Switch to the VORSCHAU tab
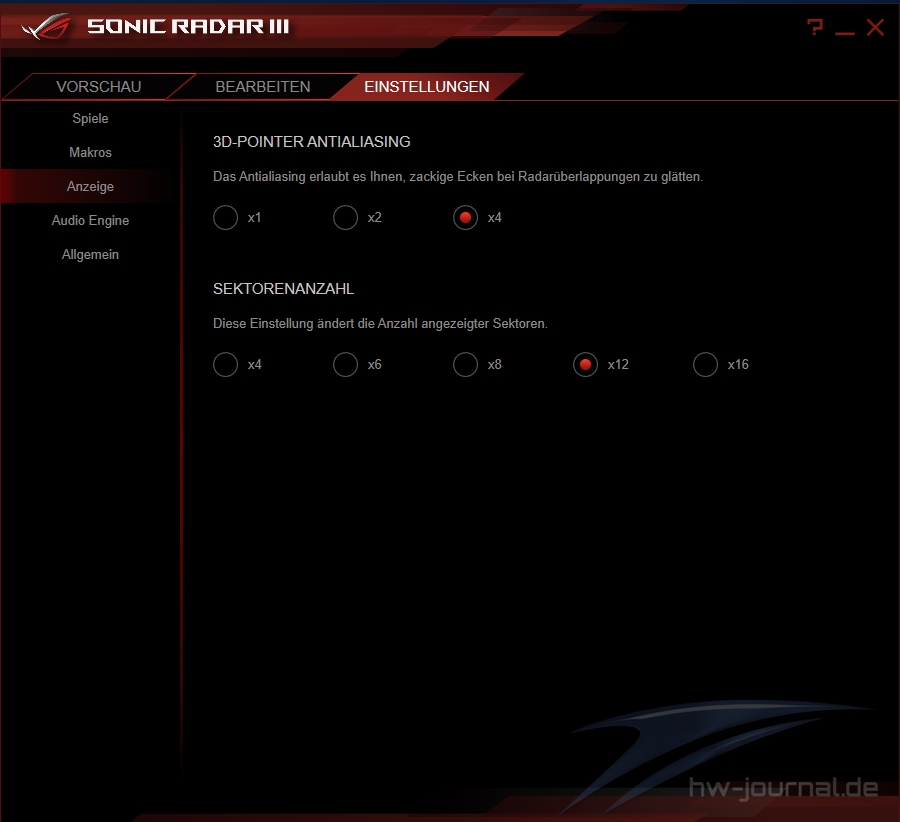The height and width of the screenshot is (822, 900). point(99,87)
